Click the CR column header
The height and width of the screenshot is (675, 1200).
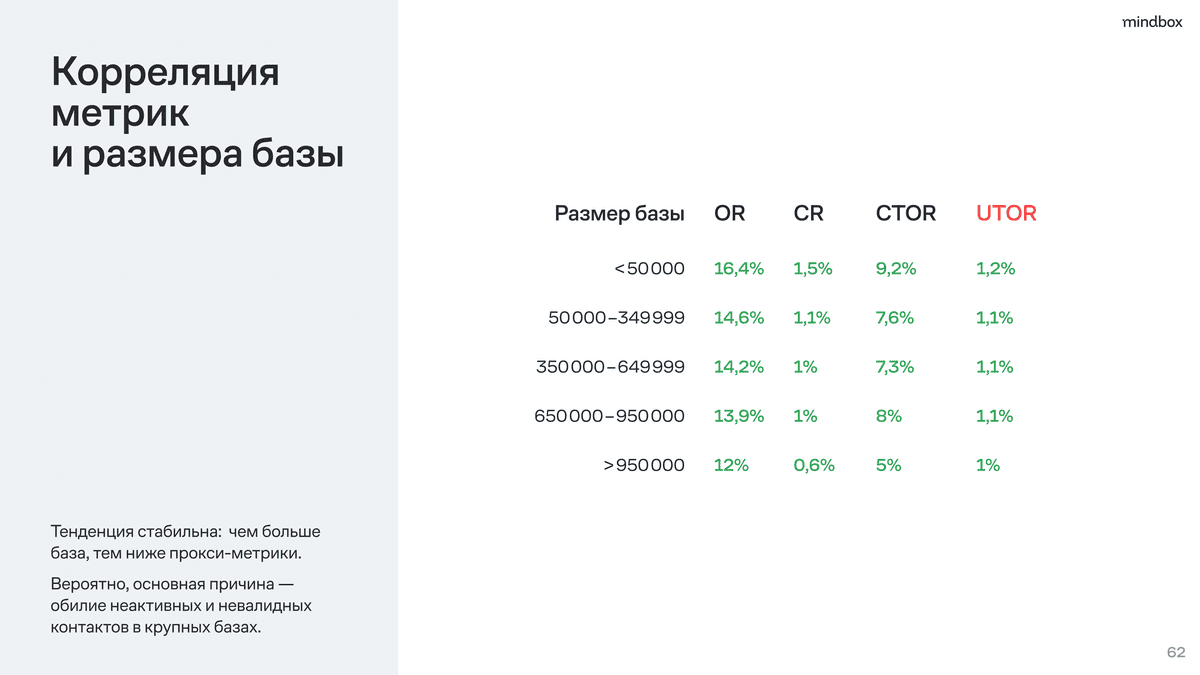(x=808, y=213)
